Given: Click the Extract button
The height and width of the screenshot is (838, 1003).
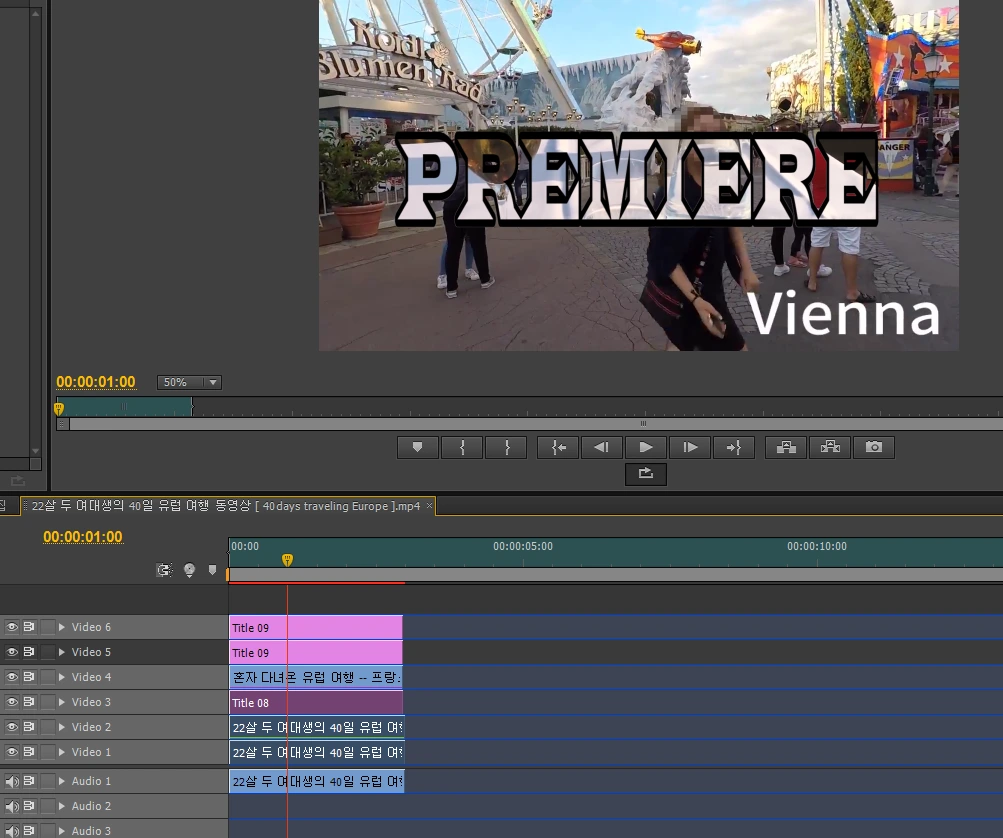Looking at the screenshot, I should pyautogui.click(x=830, y=447).
